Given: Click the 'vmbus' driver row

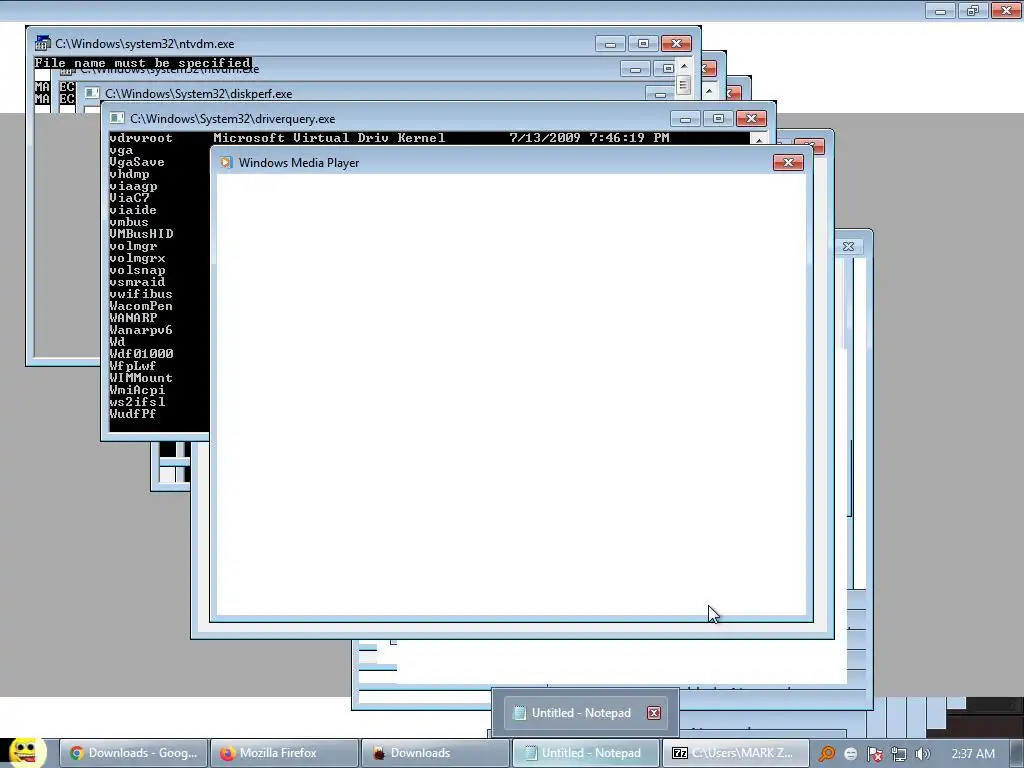Looking at the screenshot, I should [x=129, y=222].
